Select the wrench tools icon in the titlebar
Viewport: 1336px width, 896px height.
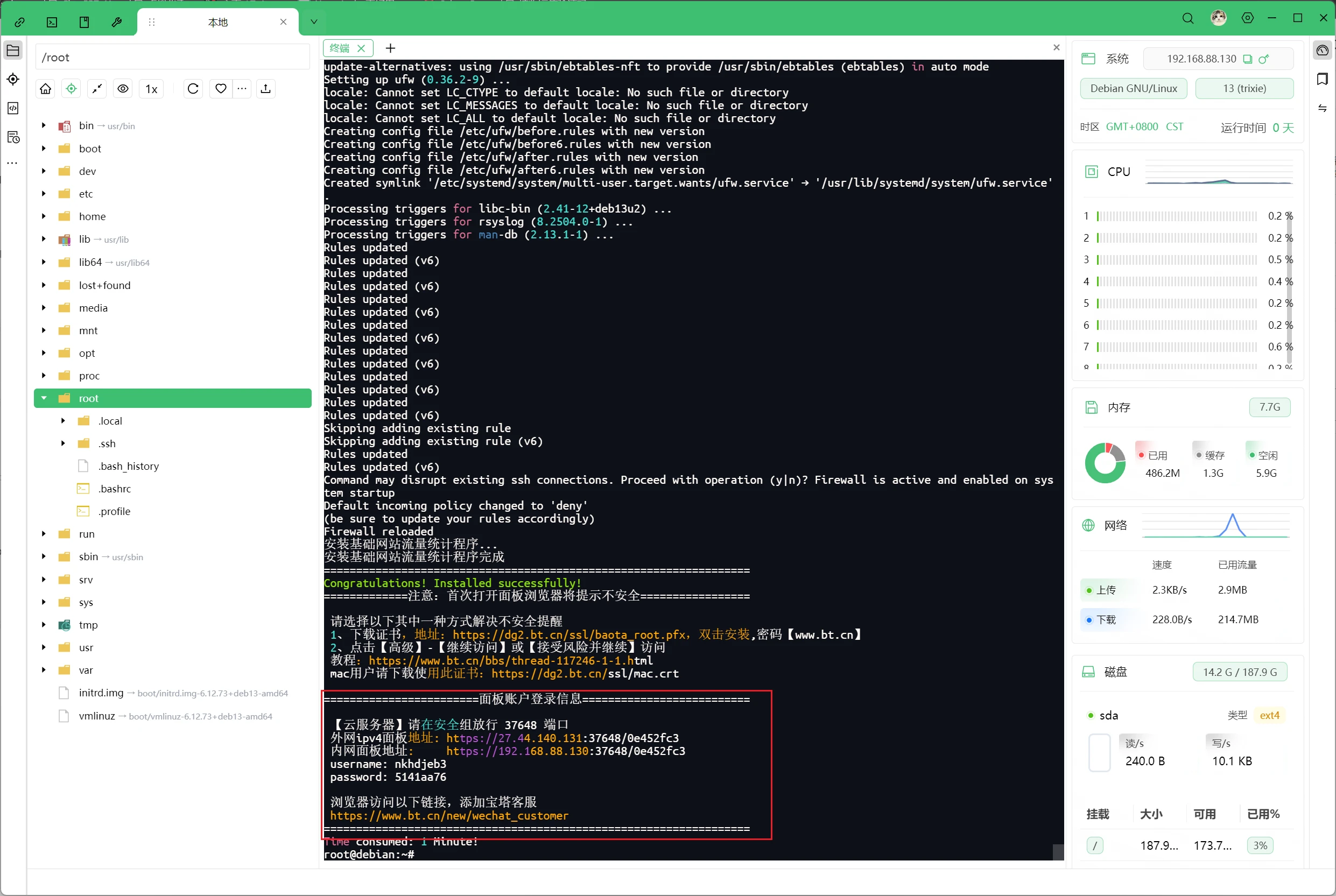[117, 22]
